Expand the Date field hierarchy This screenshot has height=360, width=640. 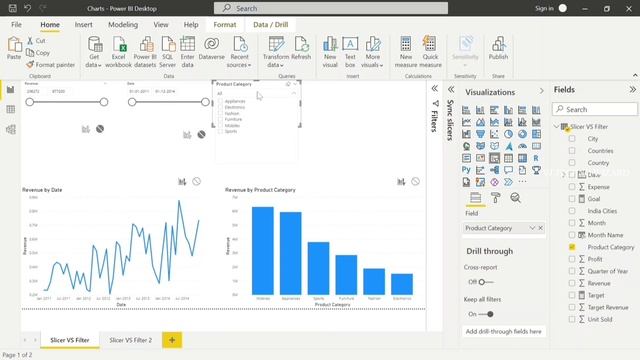point(564,175)
